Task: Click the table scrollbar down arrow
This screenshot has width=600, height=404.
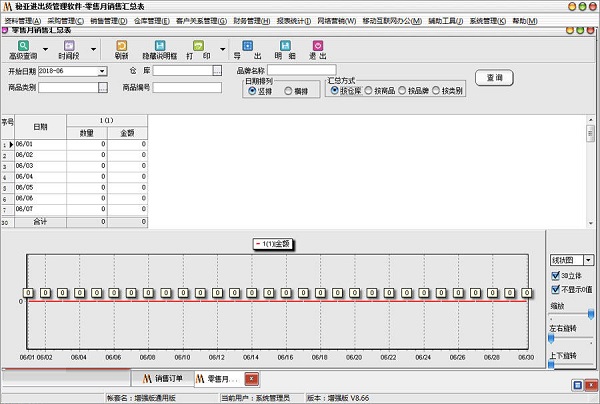Action: (591, 223)
